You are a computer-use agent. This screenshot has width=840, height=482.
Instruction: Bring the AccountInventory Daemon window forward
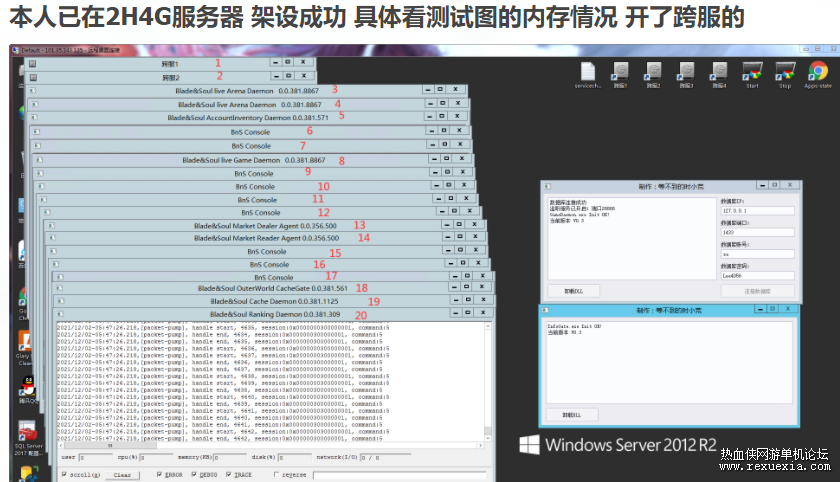248,117
